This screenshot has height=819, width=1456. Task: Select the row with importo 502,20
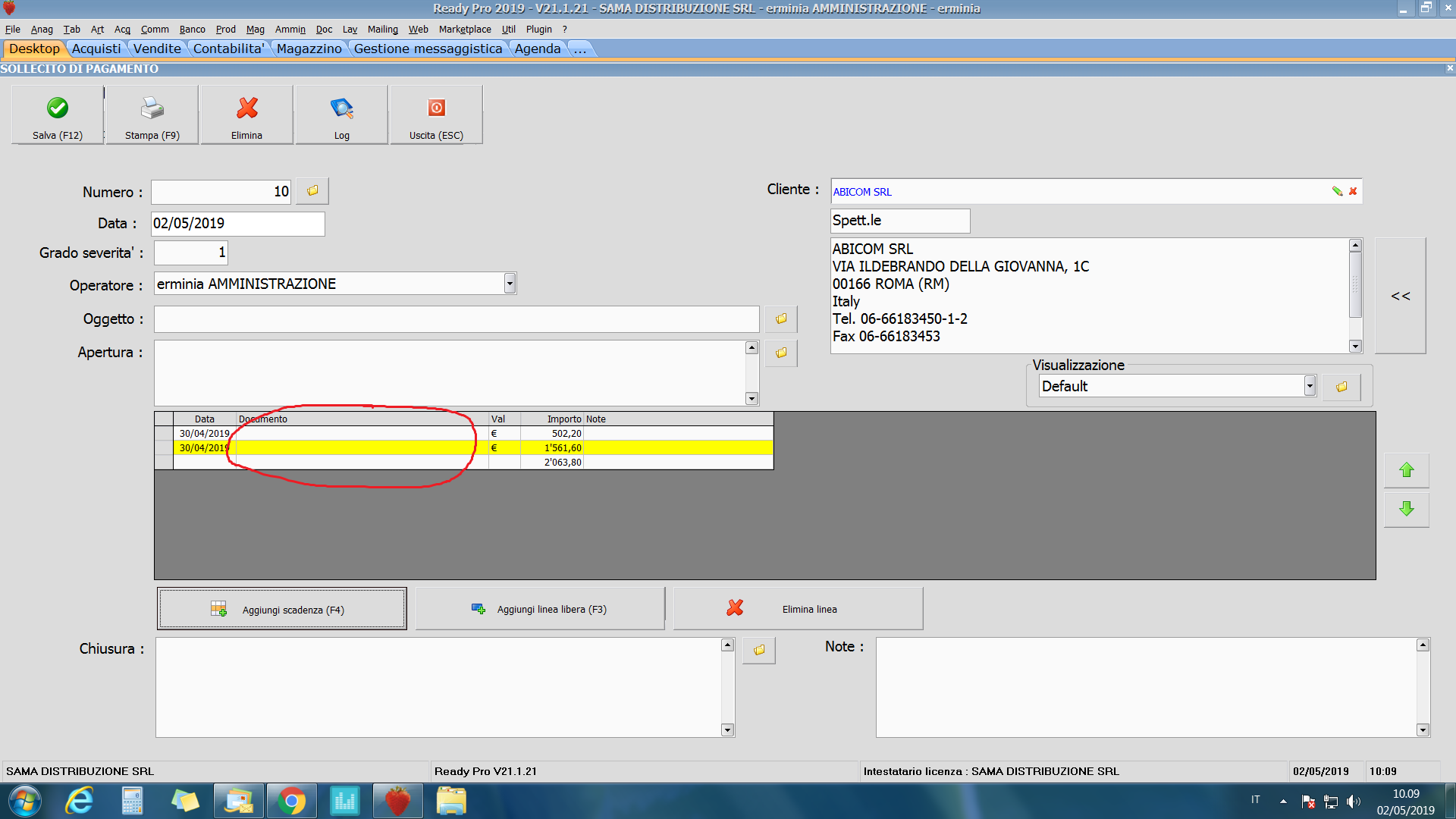pos(464,434)
